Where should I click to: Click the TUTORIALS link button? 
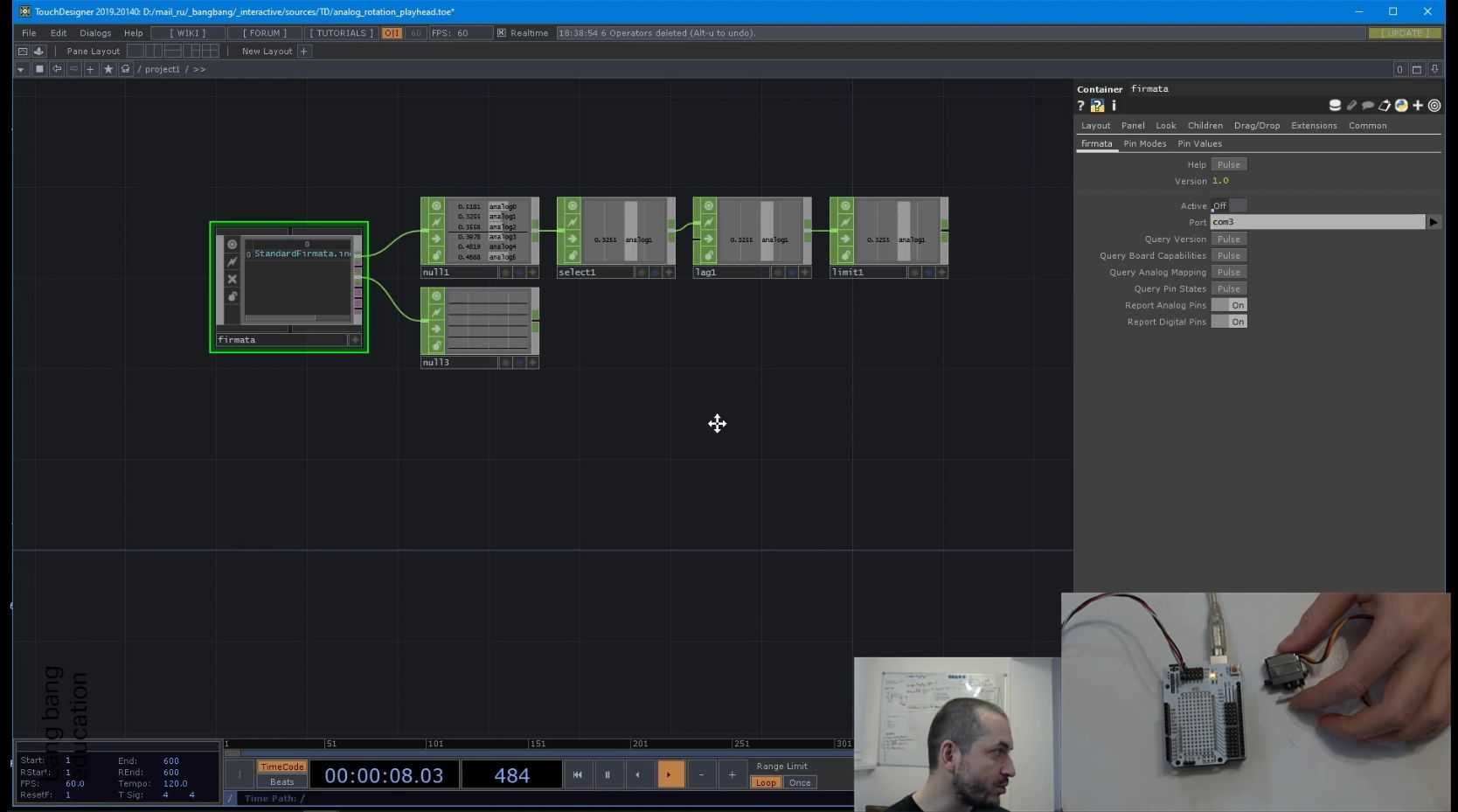tap(342, 33)
